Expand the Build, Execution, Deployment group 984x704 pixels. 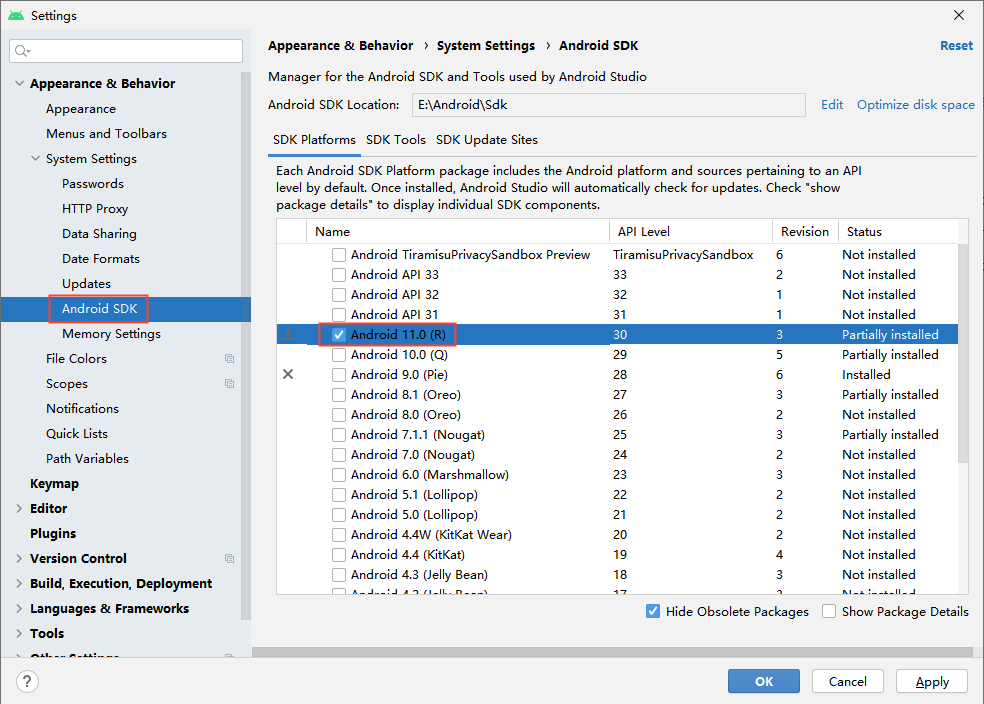(x=19, y=584)
